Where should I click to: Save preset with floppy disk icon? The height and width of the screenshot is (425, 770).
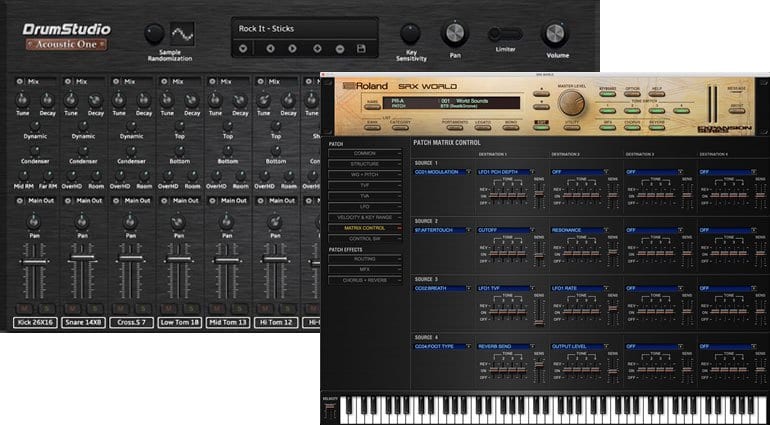coord(361,49)
